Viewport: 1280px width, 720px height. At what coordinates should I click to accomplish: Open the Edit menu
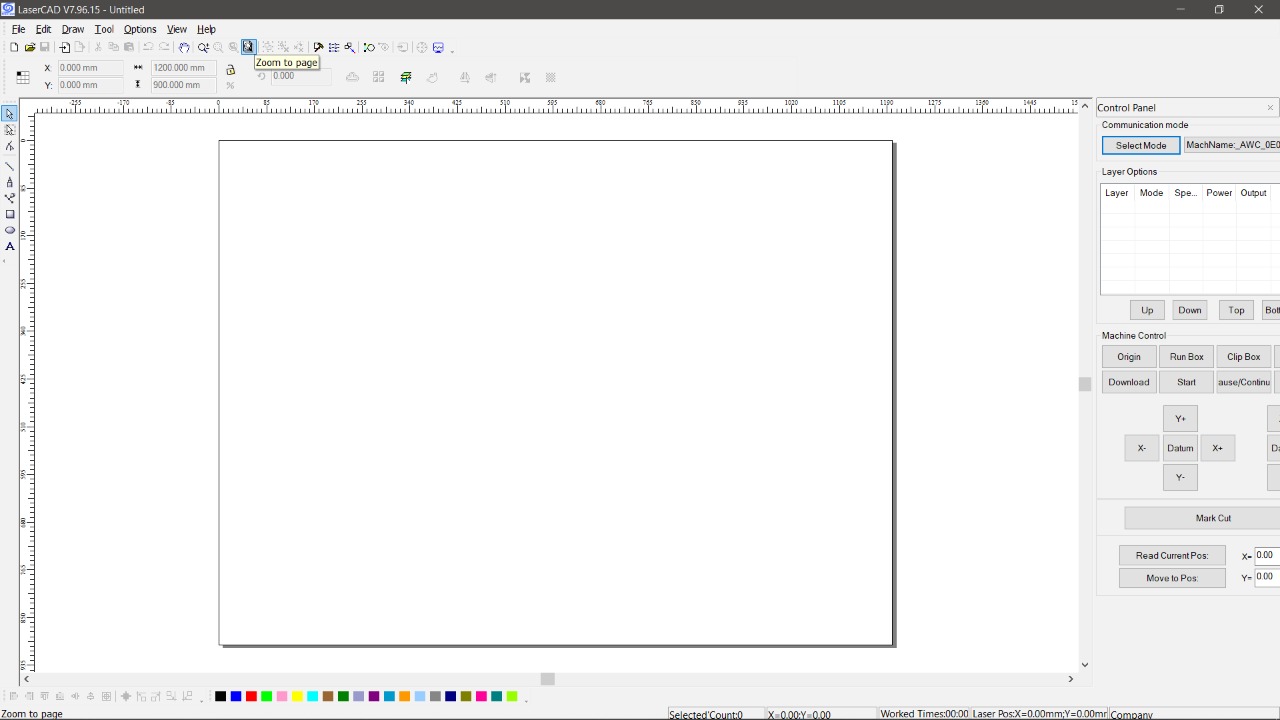(x=44, y=29)
